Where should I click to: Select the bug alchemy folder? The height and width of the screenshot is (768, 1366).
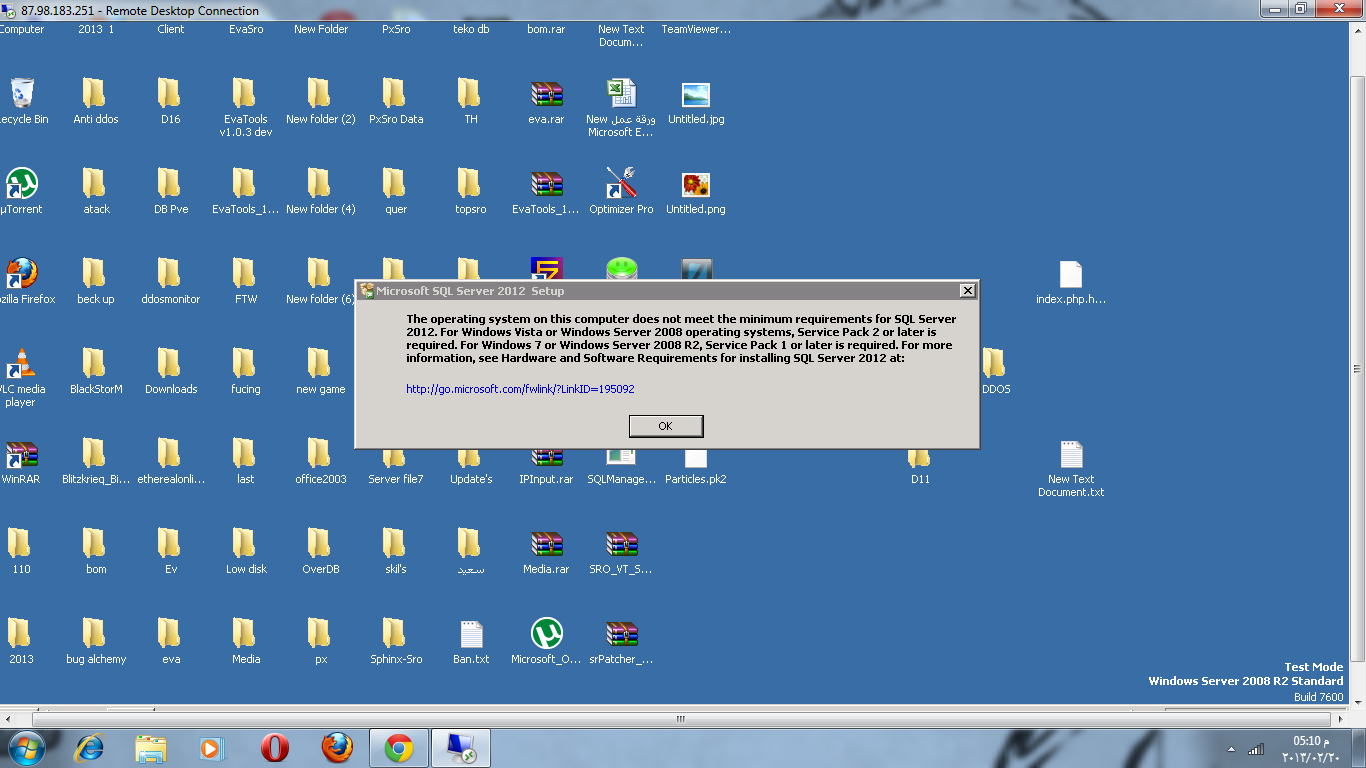click(x=96, y=642)
